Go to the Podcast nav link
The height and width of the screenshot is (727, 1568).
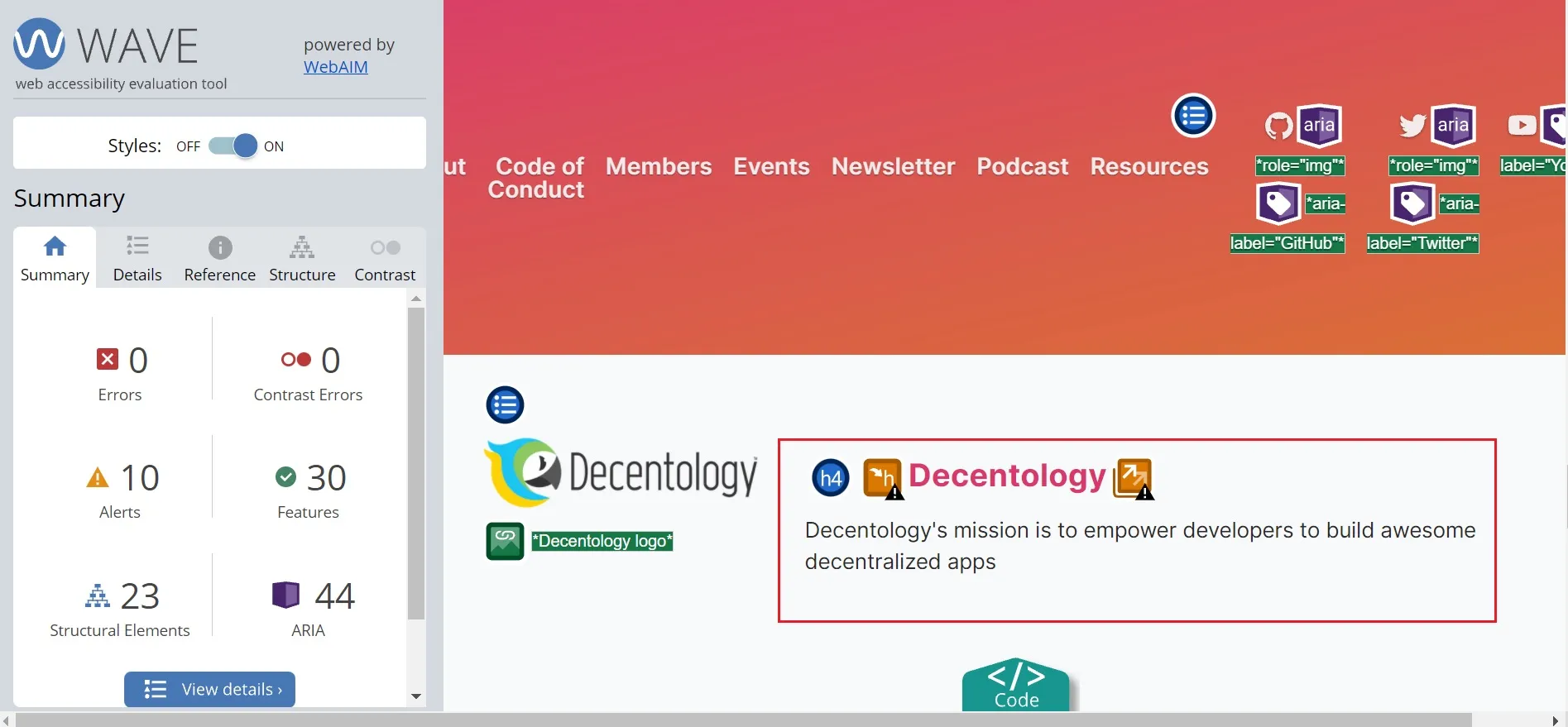point(1023,166)
